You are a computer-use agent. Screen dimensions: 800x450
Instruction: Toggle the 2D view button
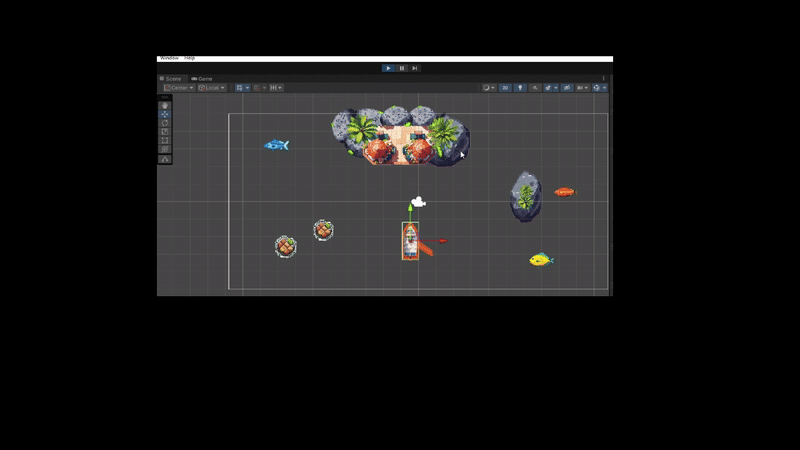point(505,88)
